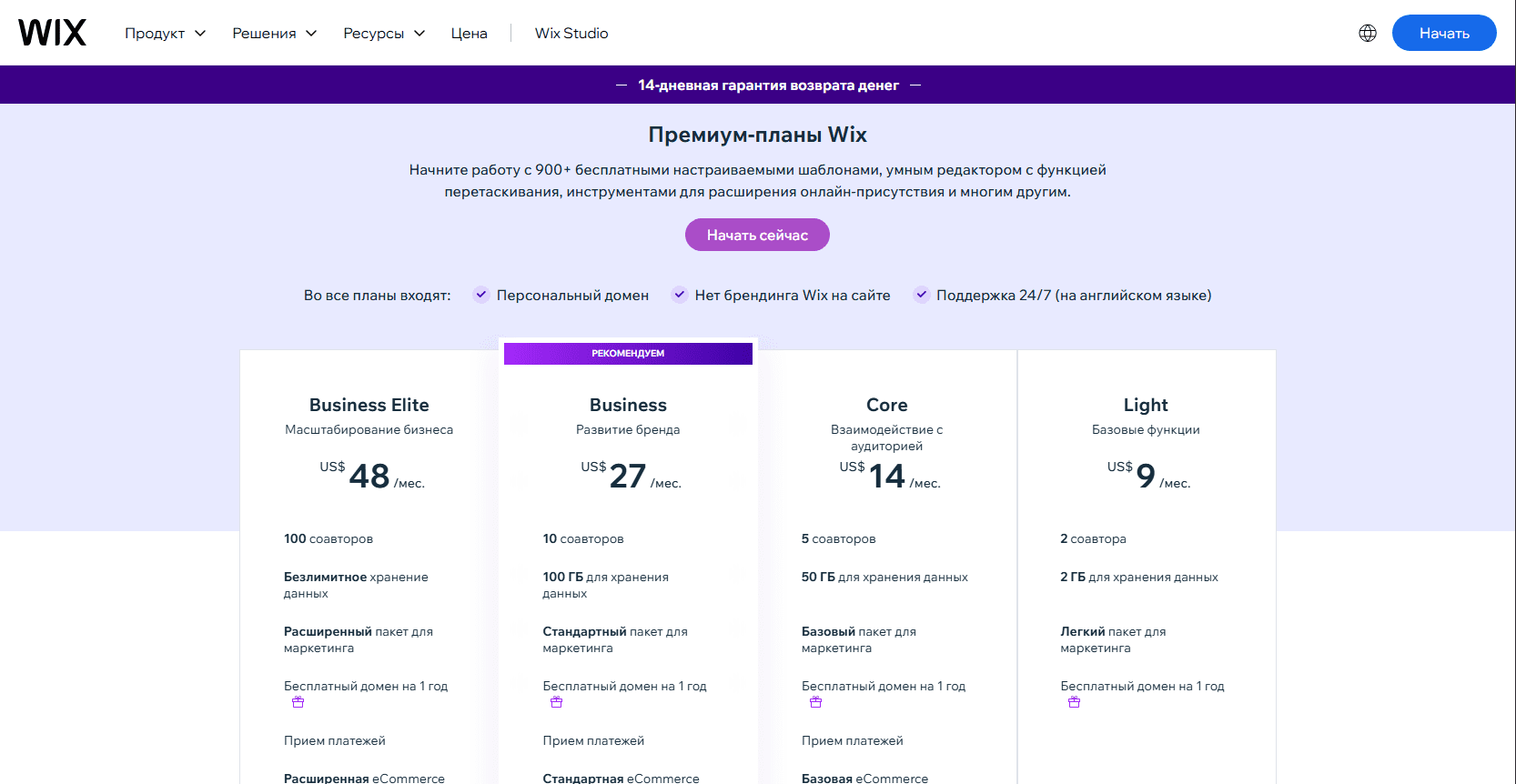Click checkmark icon beside Персональный домен
This screenshot has width=1516, height=784.
pos(481,295)
